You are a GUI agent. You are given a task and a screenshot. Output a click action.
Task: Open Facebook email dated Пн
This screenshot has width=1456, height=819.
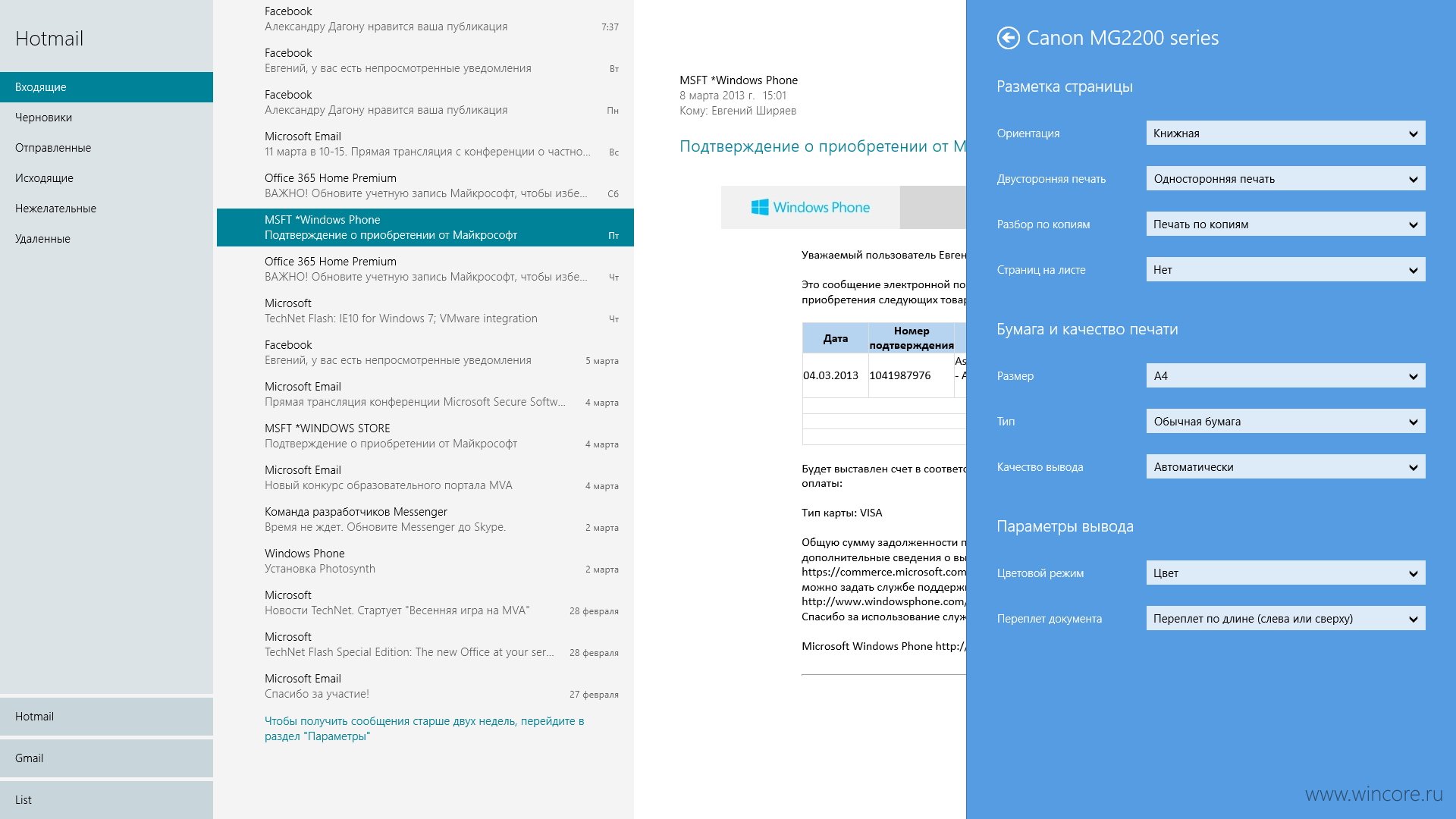[x=425, y=102]
